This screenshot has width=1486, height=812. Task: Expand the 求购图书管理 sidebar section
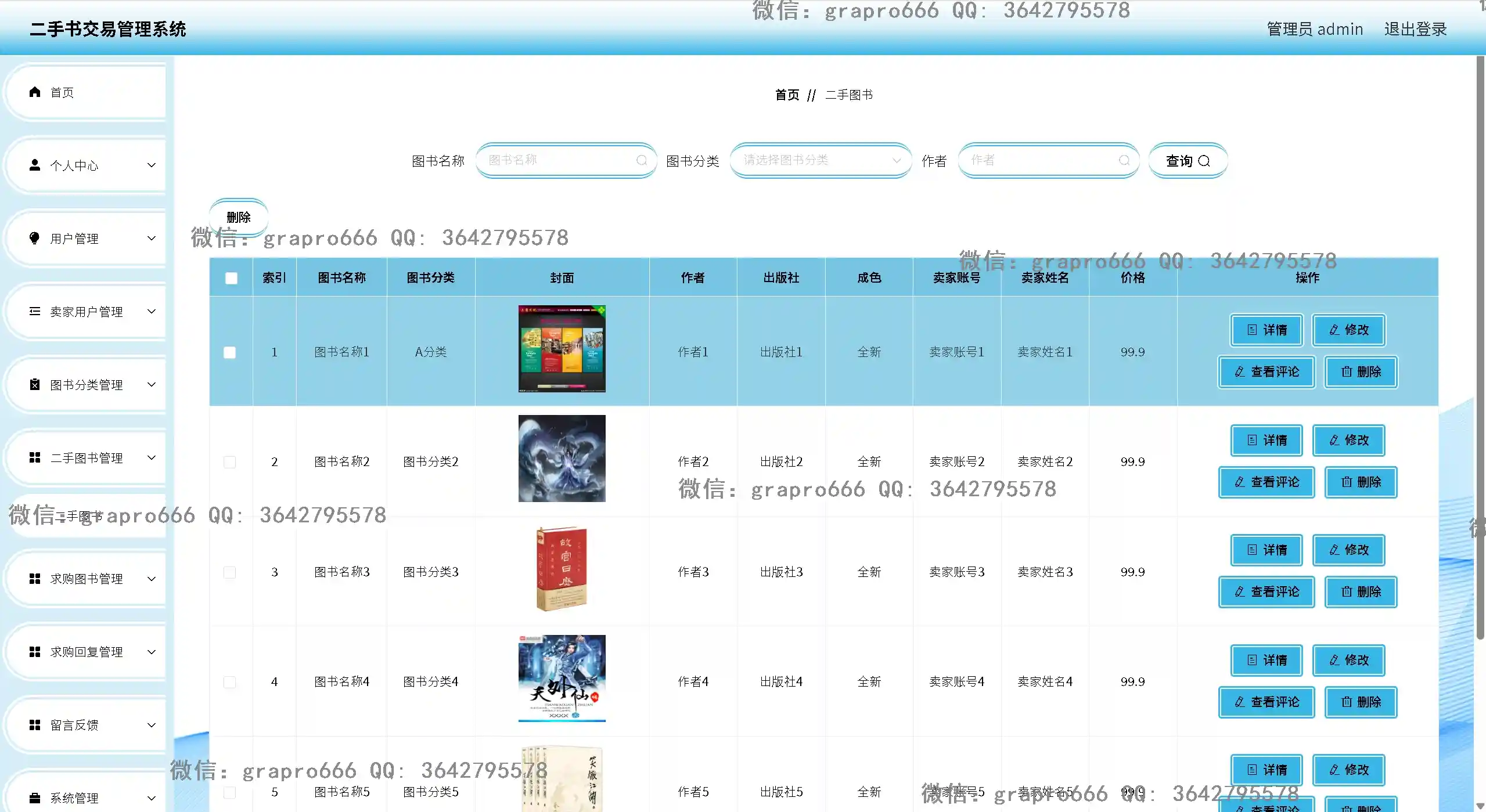click(x=86, y=579)
